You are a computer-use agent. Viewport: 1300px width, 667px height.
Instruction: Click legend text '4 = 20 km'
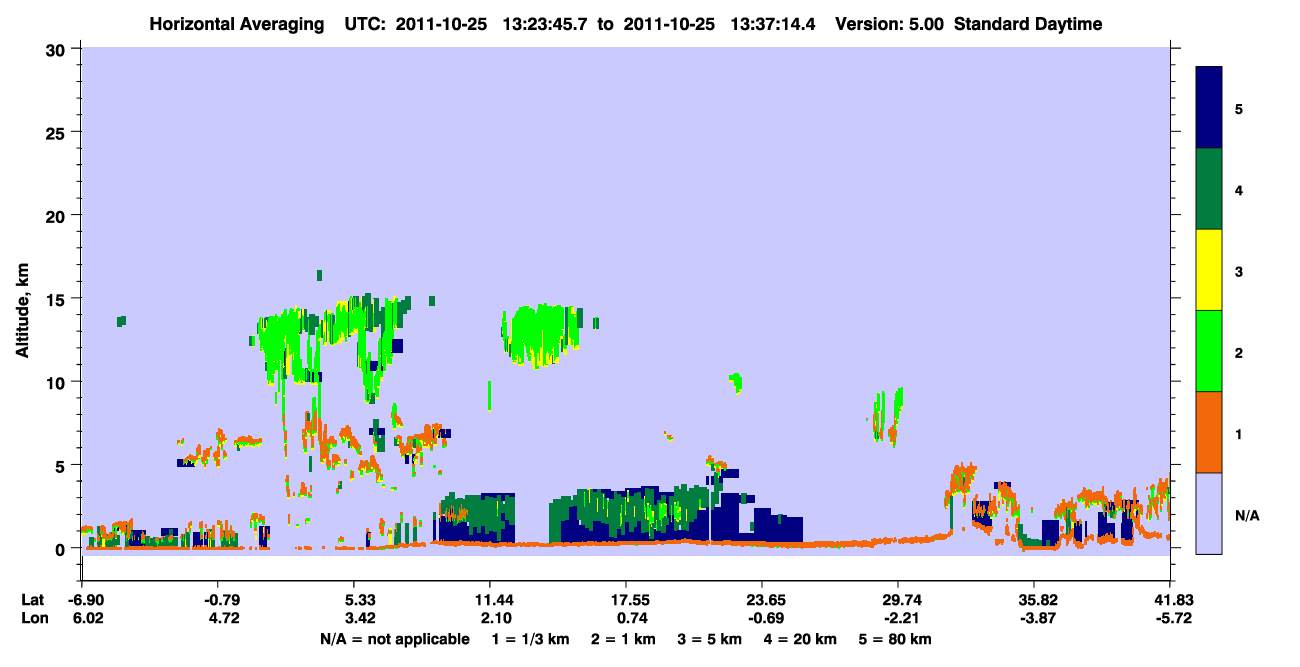click(800, 639)
